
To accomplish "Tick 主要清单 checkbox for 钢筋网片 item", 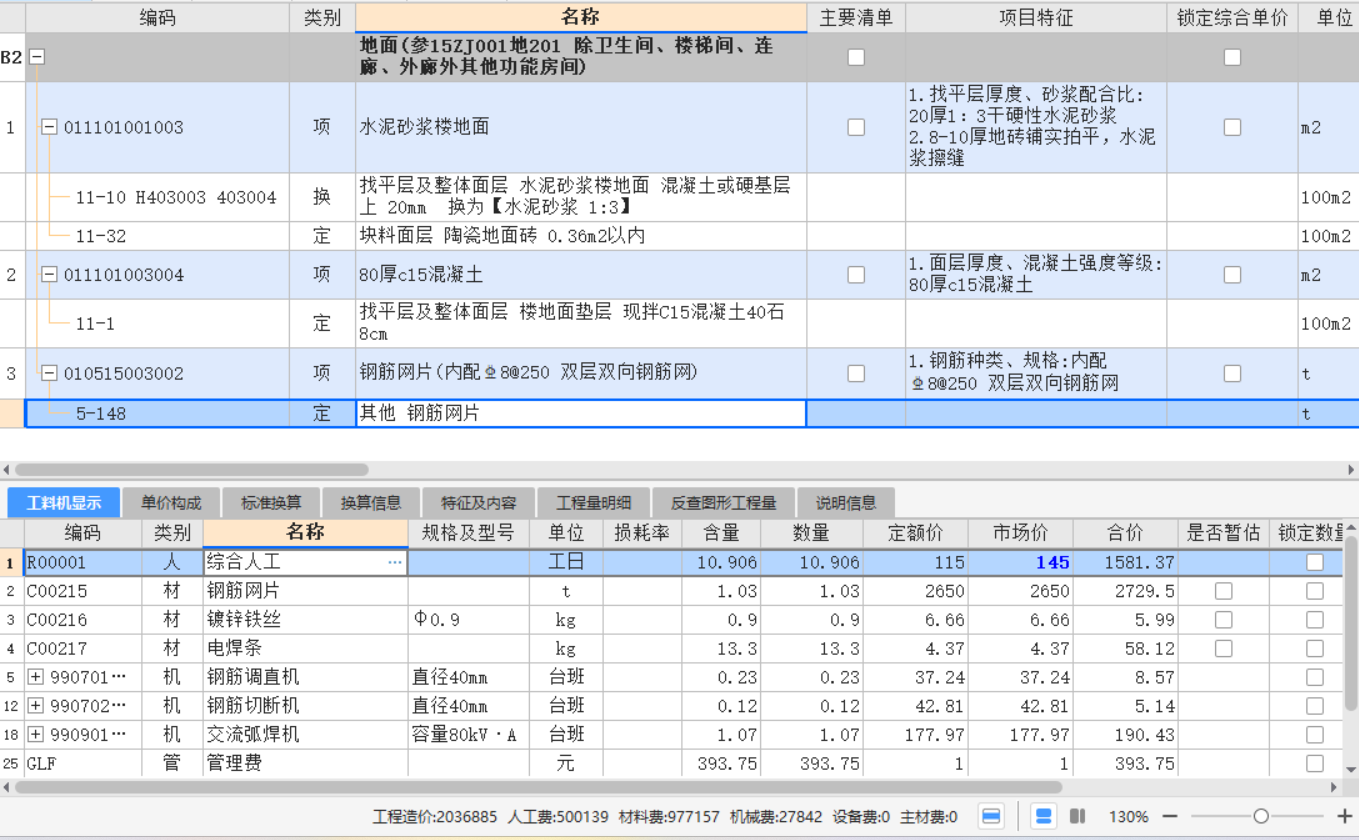I will tap(856, 373).
